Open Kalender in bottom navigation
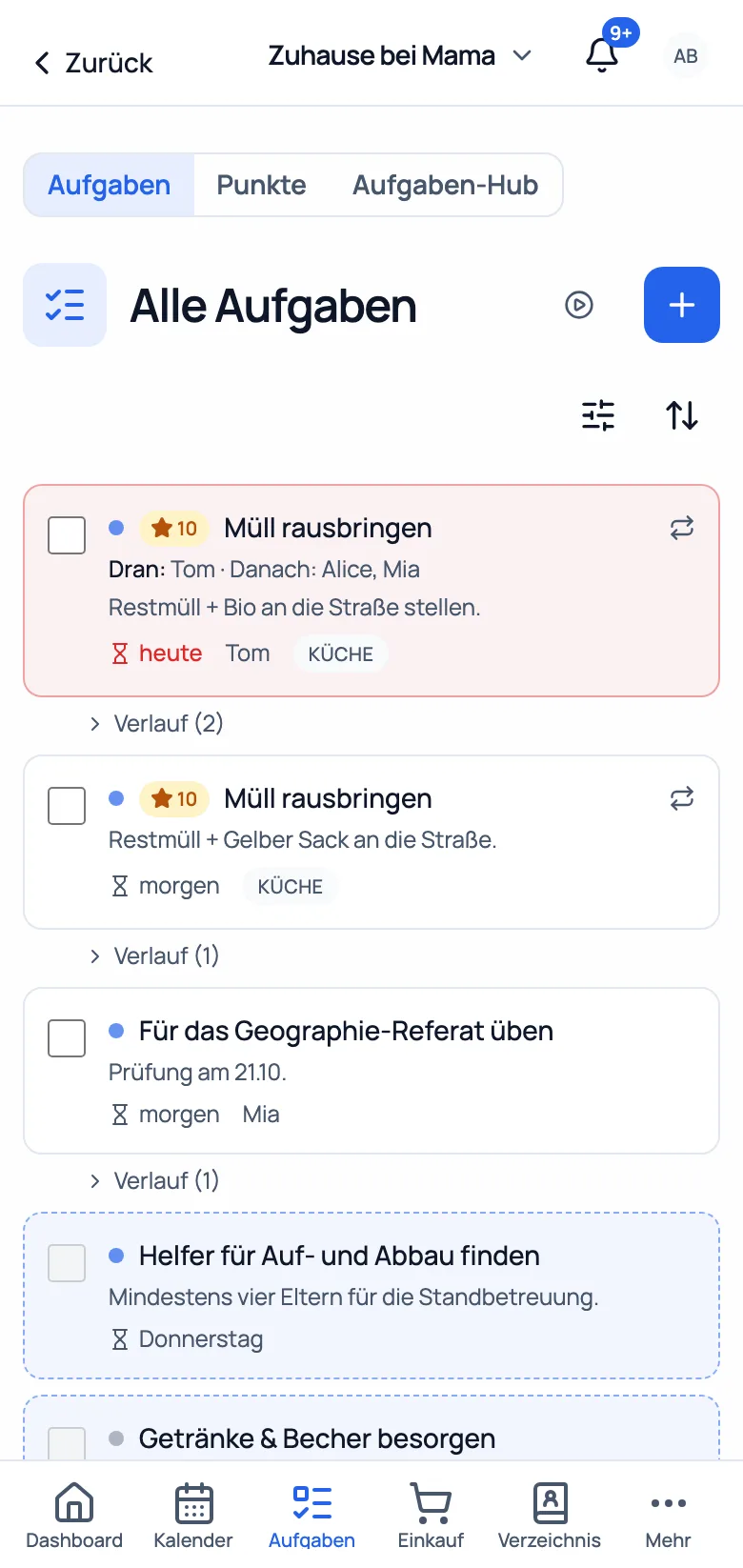743x1568 pixels. pyautogui.click(x=193, y=1516)
